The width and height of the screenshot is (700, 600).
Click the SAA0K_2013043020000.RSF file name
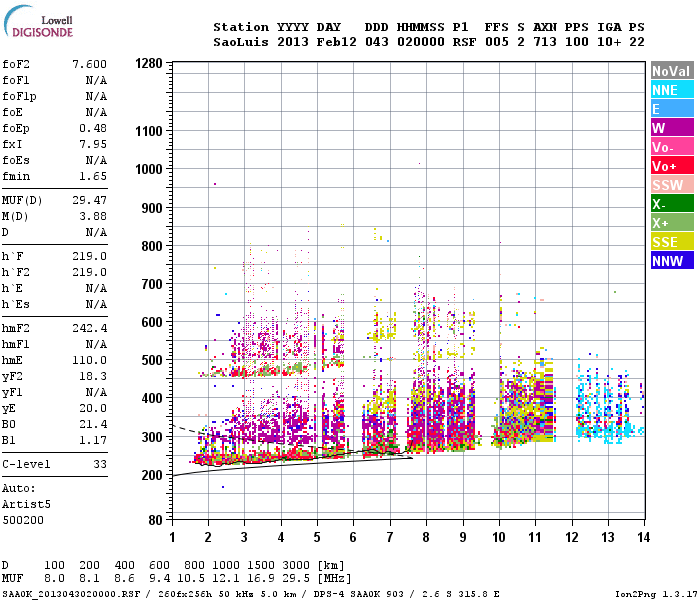71,594
